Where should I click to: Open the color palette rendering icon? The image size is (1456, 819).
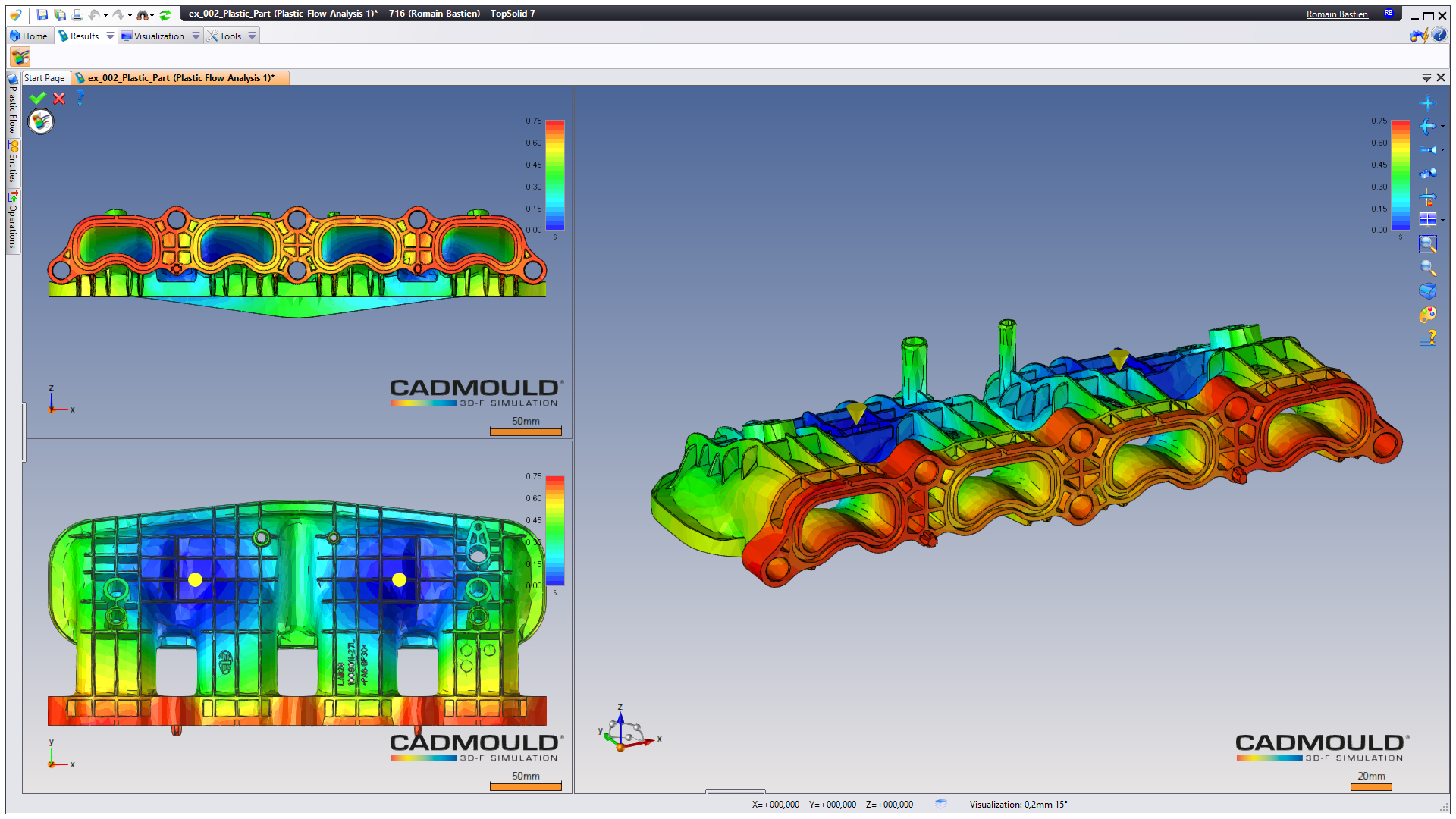1427,314
